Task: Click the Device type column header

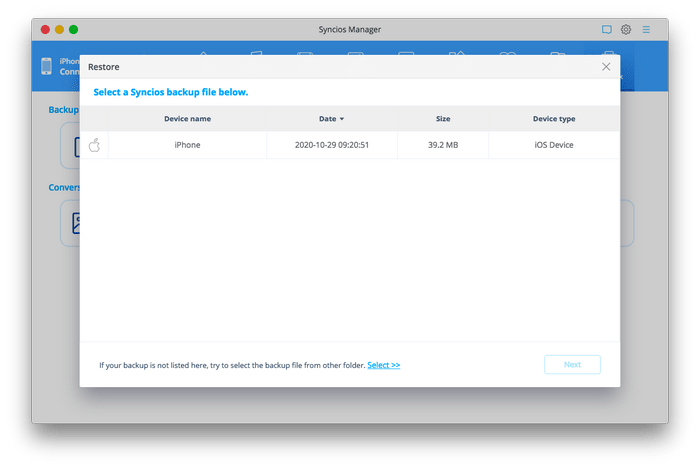Action: [x=554, y=119]
